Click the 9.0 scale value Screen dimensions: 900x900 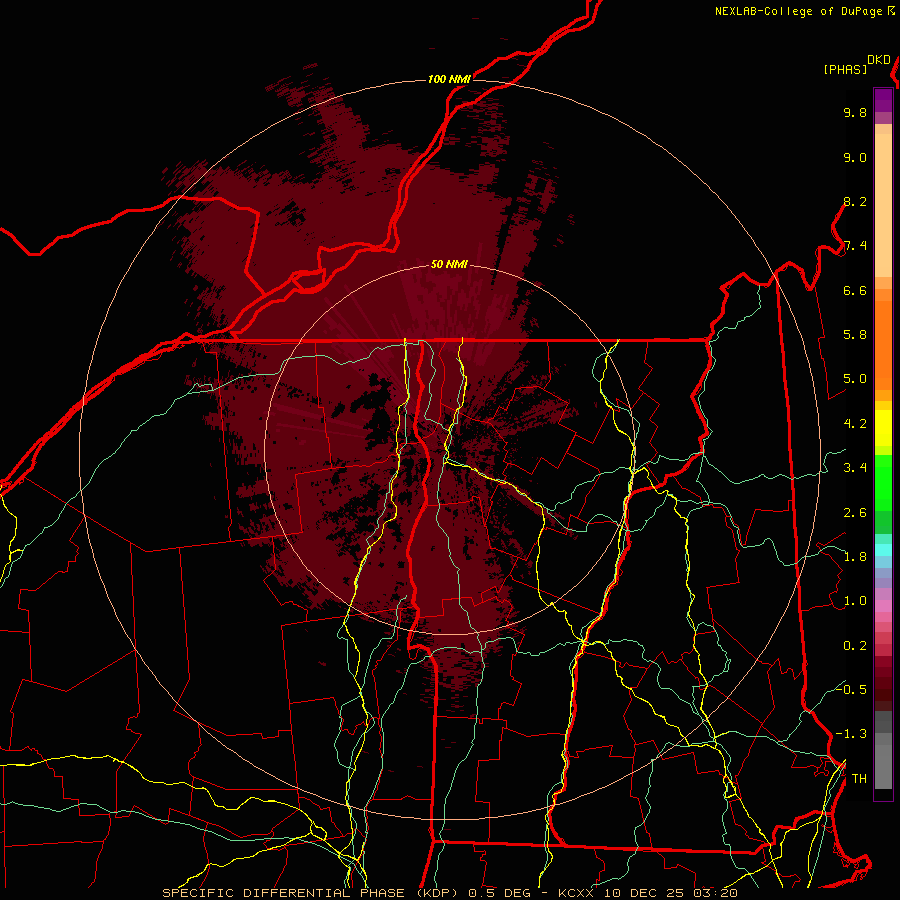(x=855, y=157)
